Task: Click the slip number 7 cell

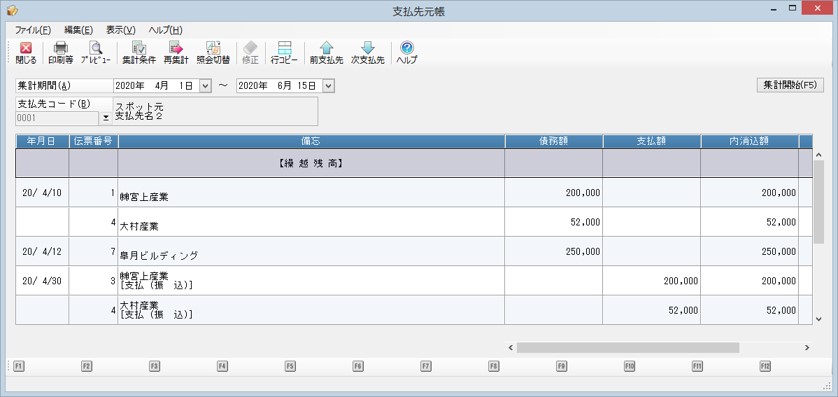Action: pyautogui.click(x=94, y=251)
